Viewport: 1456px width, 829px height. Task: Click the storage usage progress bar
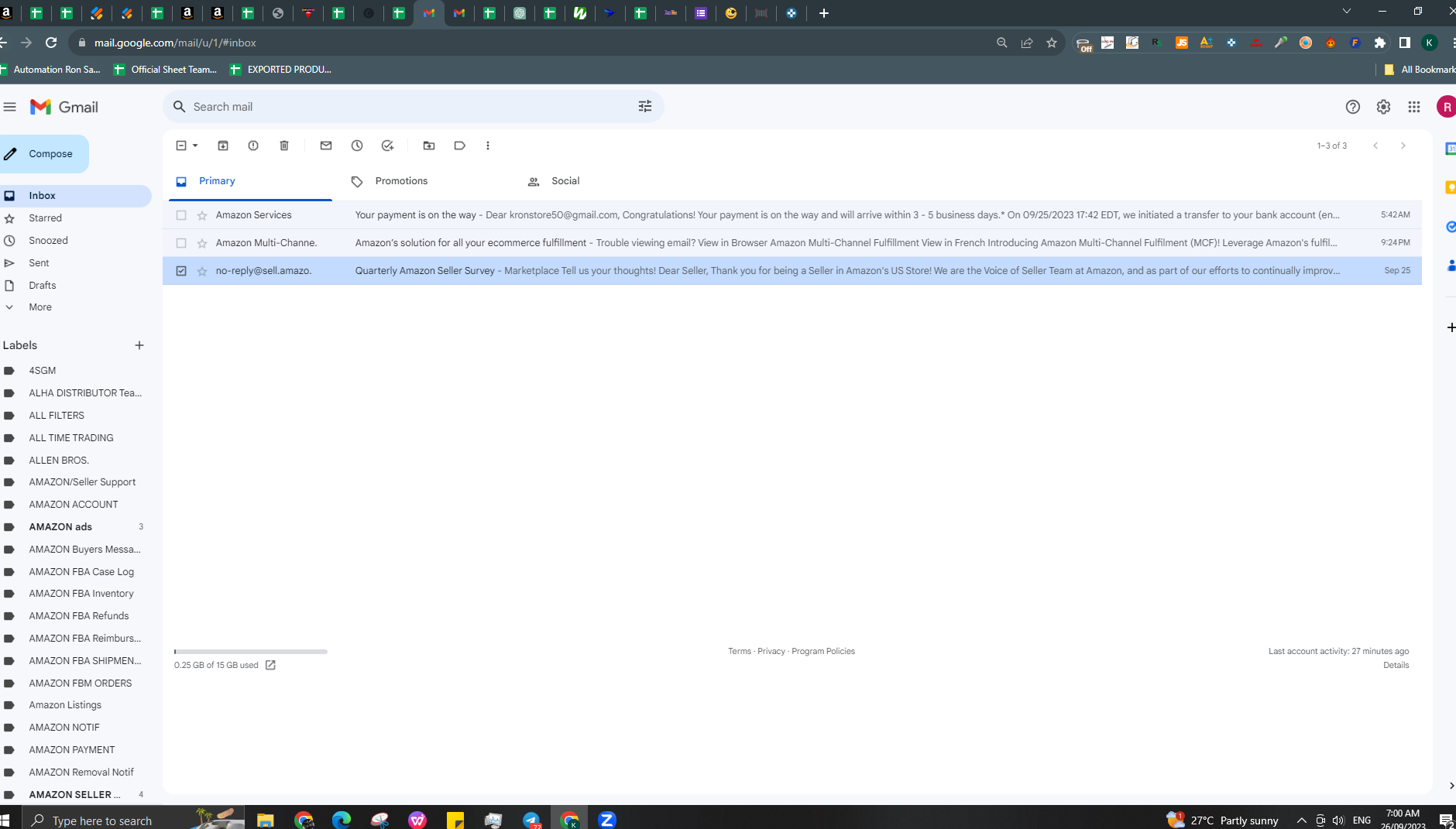coord(251,652)
